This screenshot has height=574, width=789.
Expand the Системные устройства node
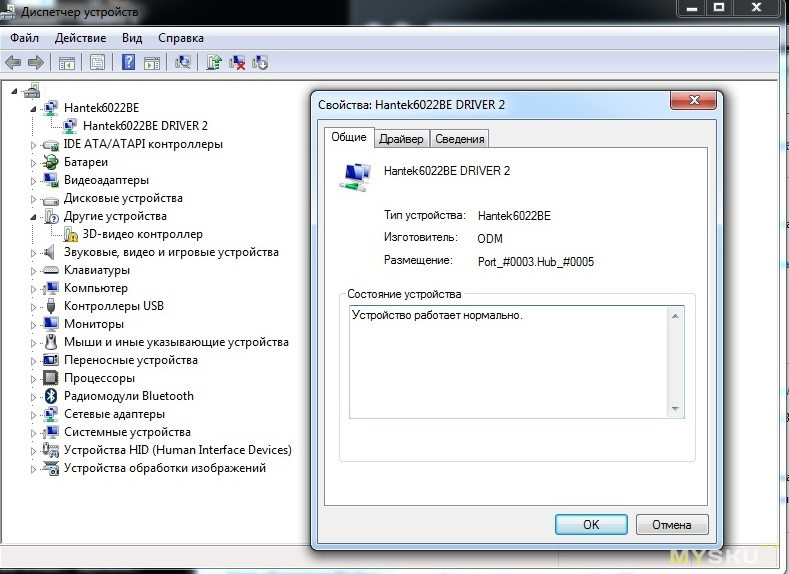coord(33,433)
